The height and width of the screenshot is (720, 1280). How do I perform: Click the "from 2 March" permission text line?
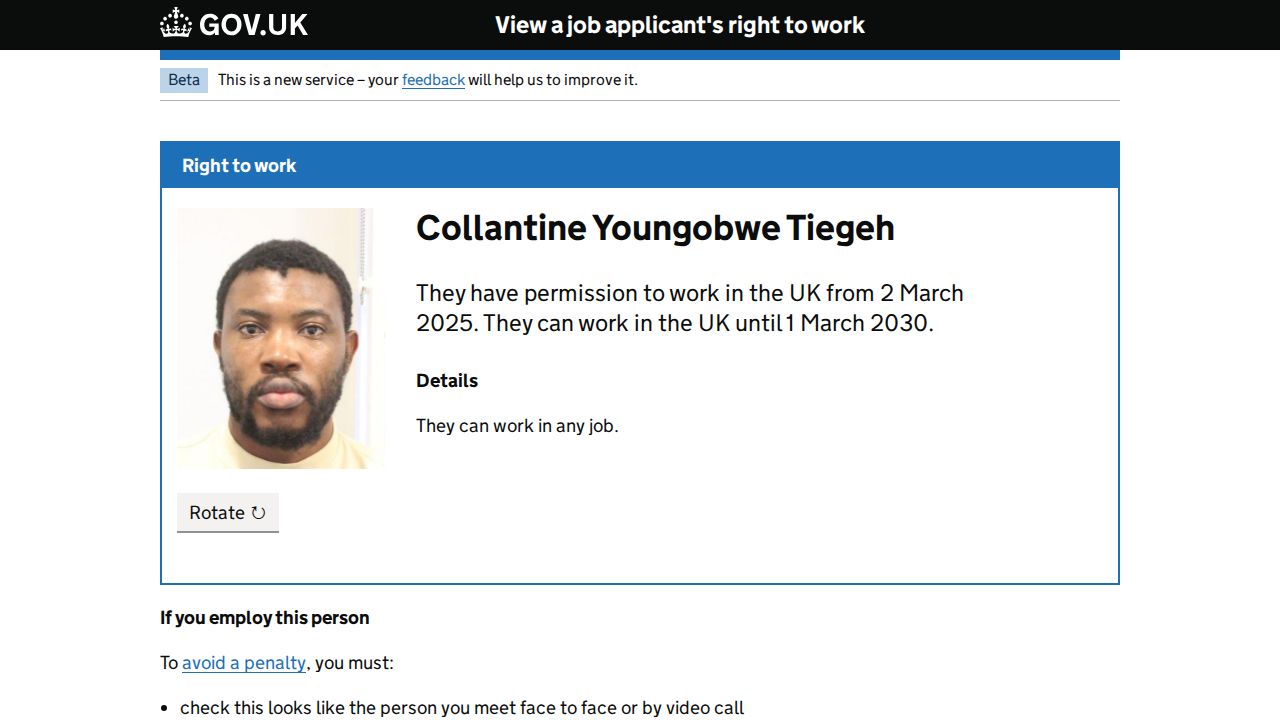(690, 293)
